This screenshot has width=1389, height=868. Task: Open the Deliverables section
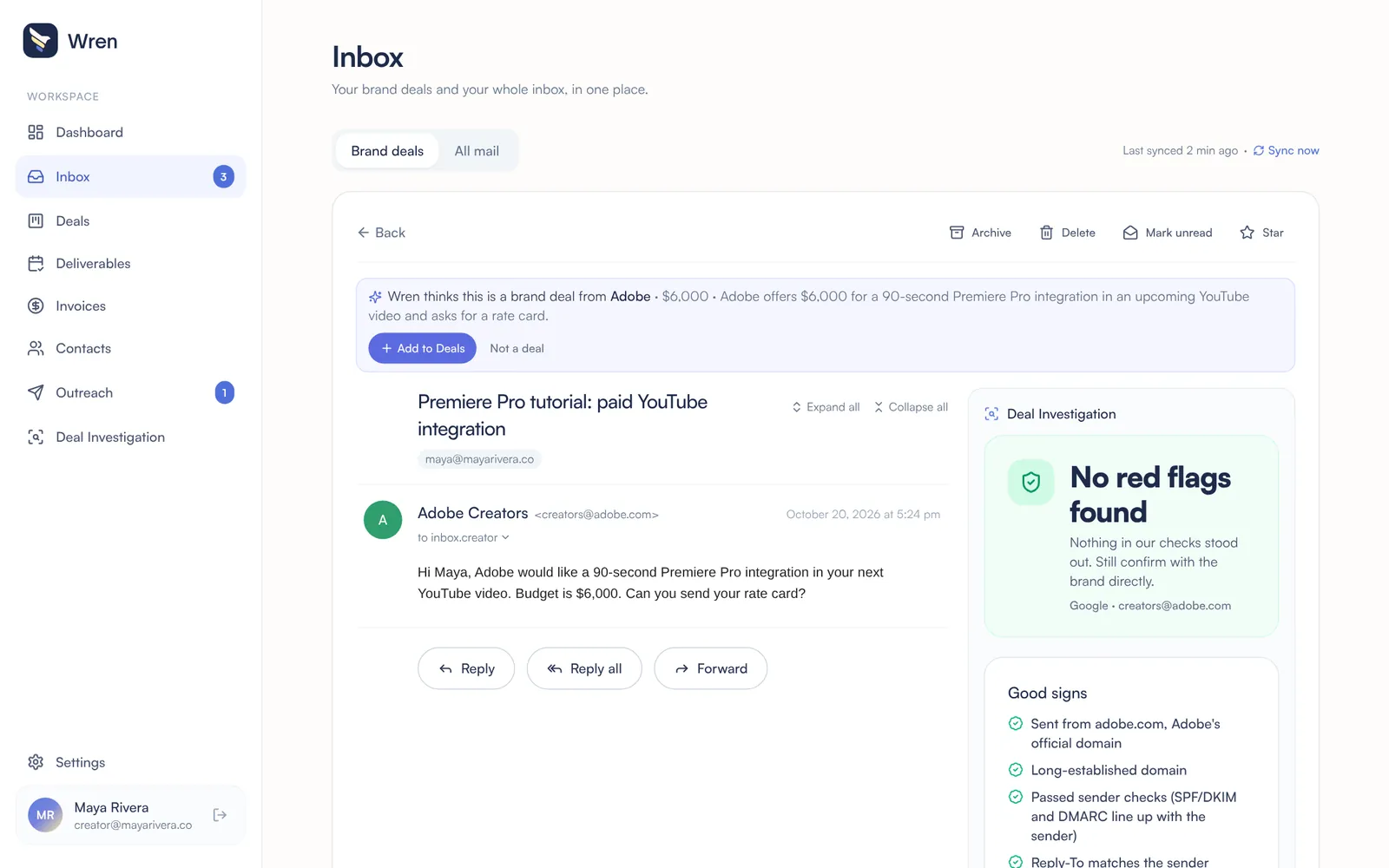[130, 263]
